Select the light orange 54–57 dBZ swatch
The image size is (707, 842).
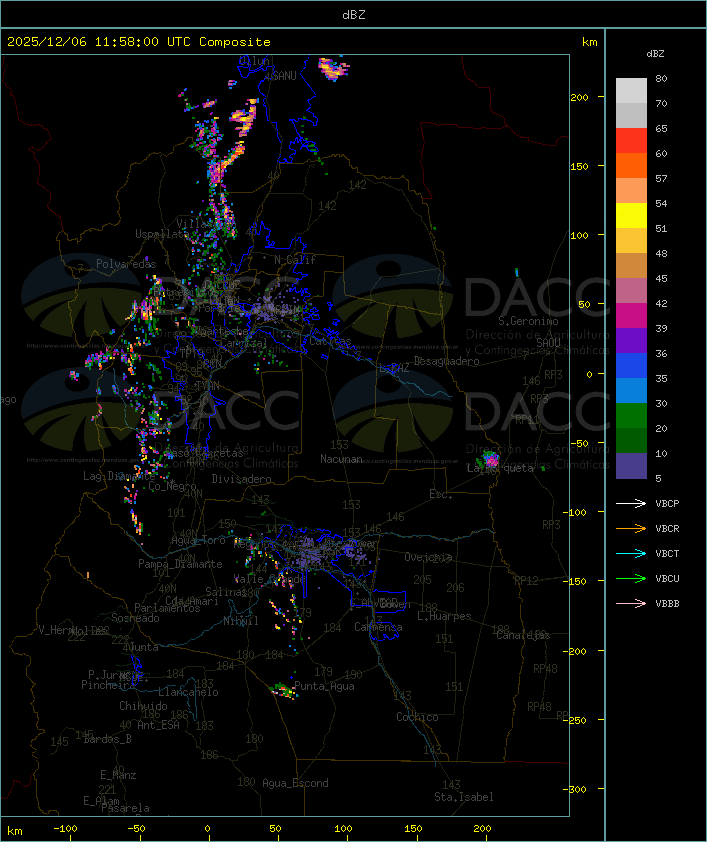point(631,191)
